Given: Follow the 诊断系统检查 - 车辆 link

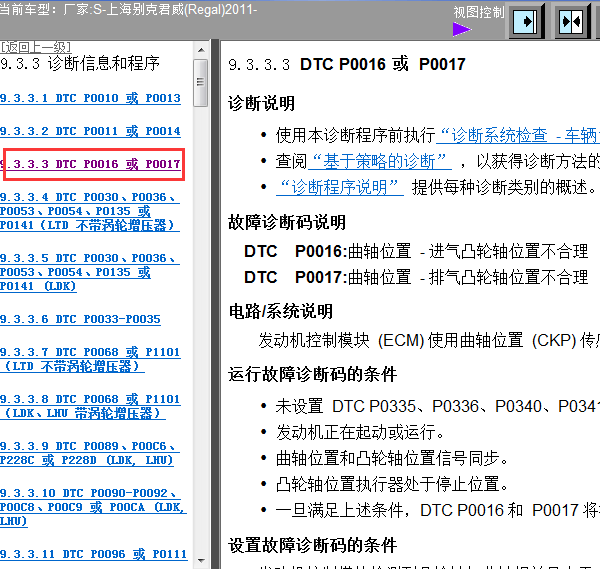Looking at the screenshot, I should coord(518,135).
